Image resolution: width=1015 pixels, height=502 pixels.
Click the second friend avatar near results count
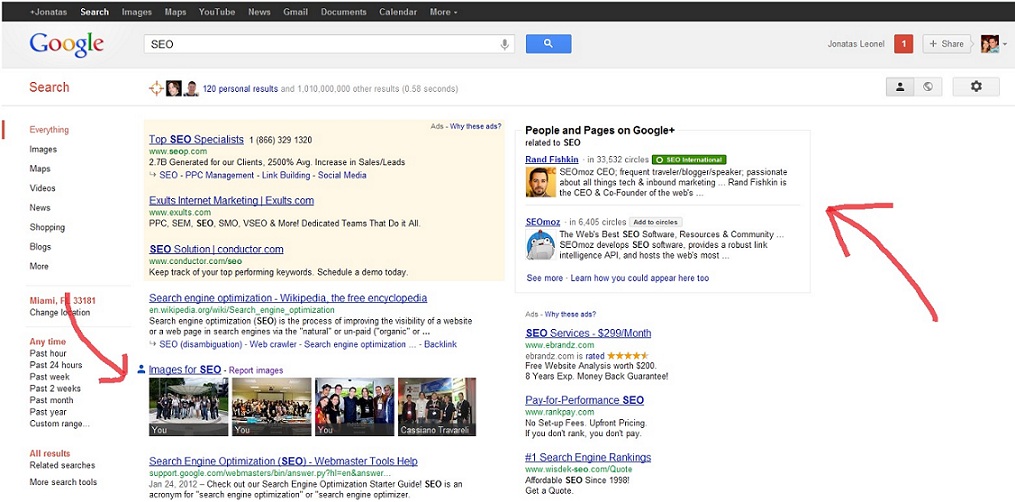(190, 89)
